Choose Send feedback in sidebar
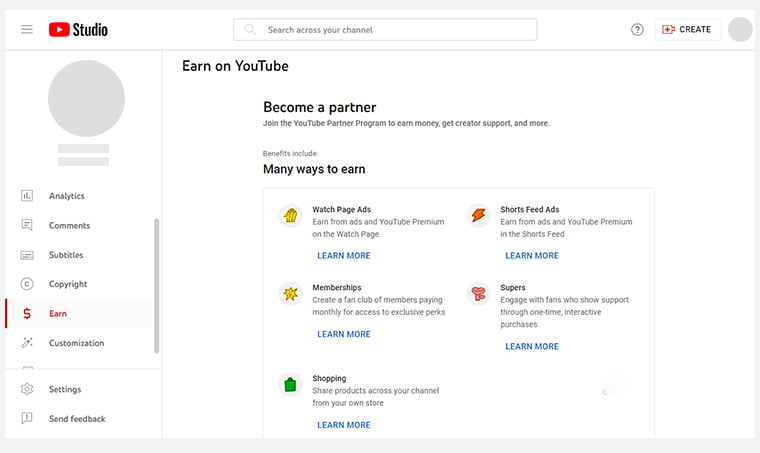This screenshot has width=760, height=453. tap(79, 419)
